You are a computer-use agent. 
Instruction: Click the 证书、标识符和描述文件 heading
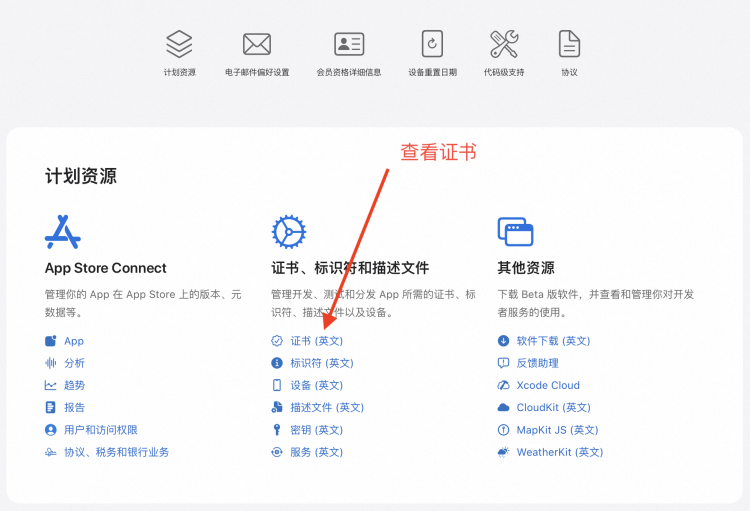tap(350, 268)
